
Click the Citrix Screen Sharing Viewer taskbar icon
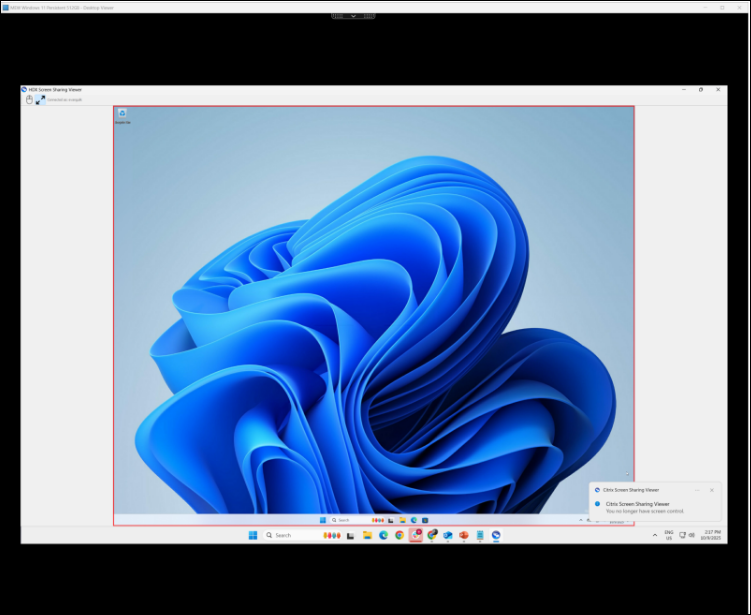pyautogui.click(x=496, y=536)
